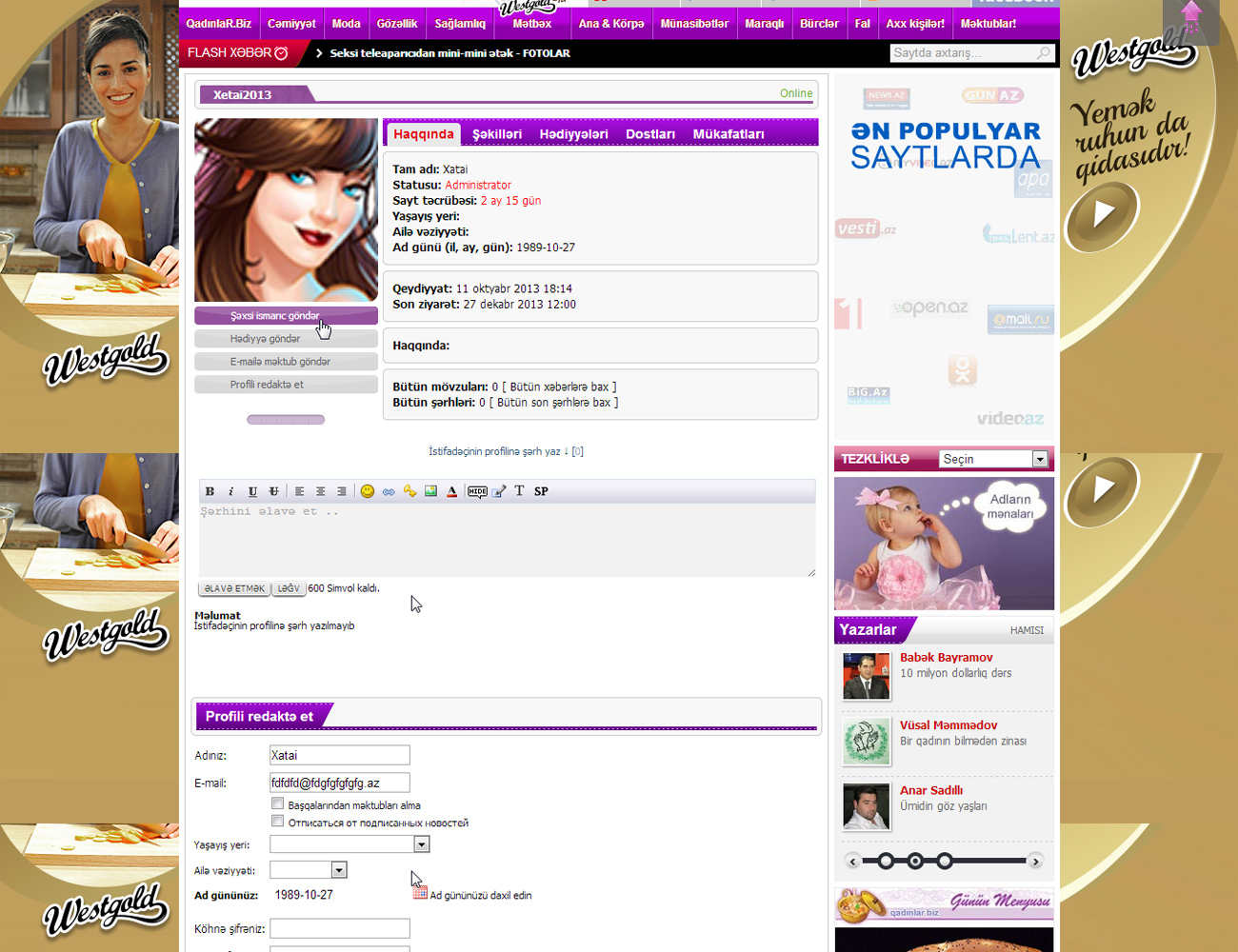Insert an image in the comment

430,491
